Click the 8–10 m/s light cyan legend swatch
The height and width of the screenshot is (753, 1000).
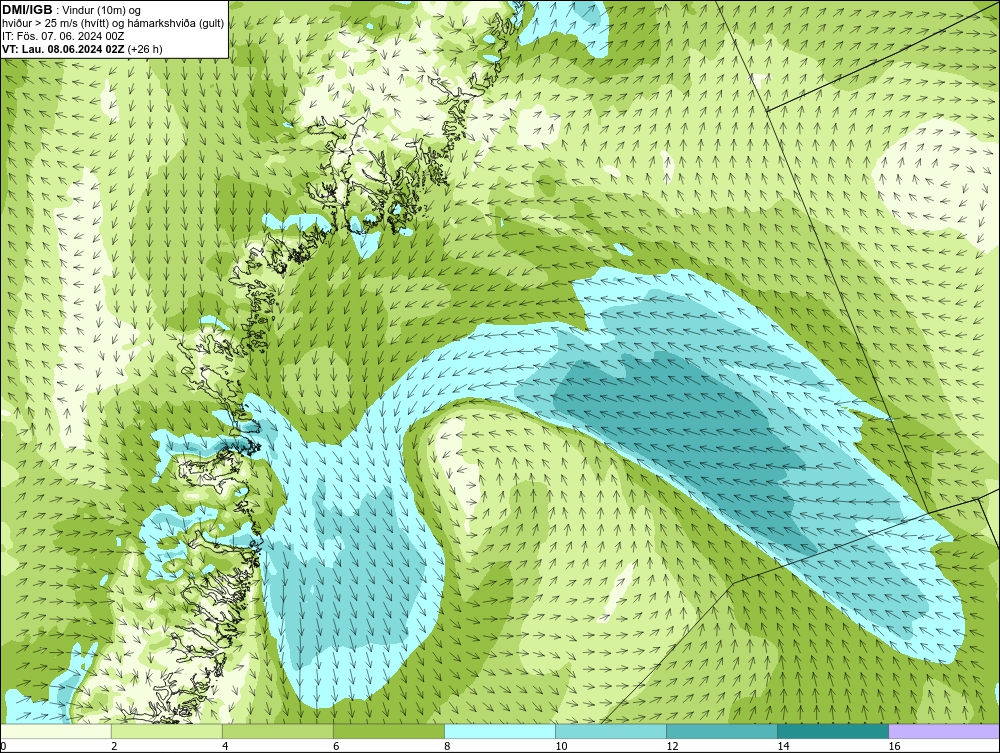point(500,731)
